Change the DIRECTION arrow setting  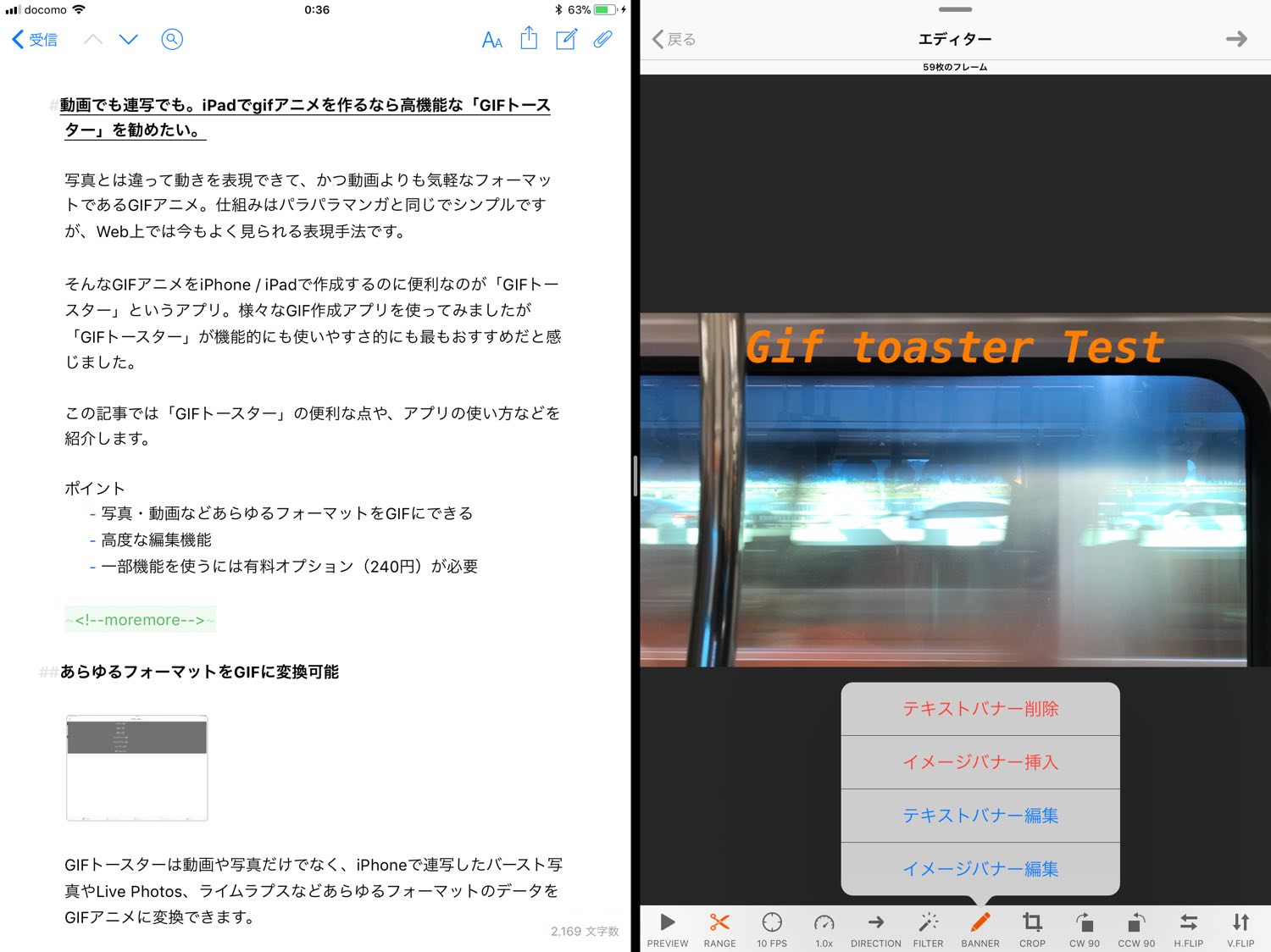tap(876, 929)
